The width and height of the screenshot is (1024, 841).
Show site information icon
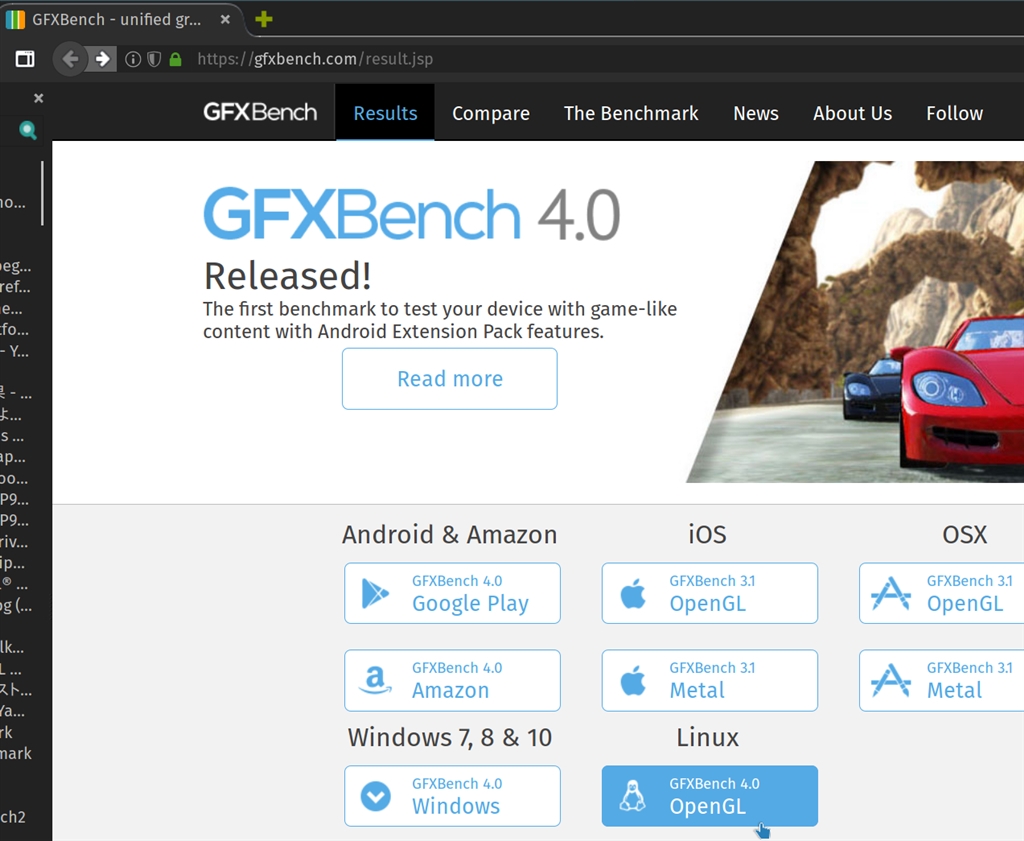coord(133,59)
